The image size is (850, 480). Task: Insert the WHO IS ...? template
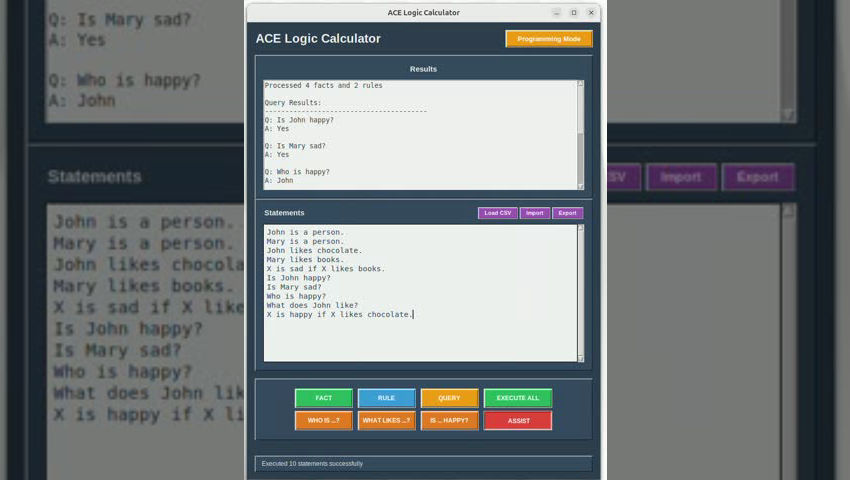[323, 420]
